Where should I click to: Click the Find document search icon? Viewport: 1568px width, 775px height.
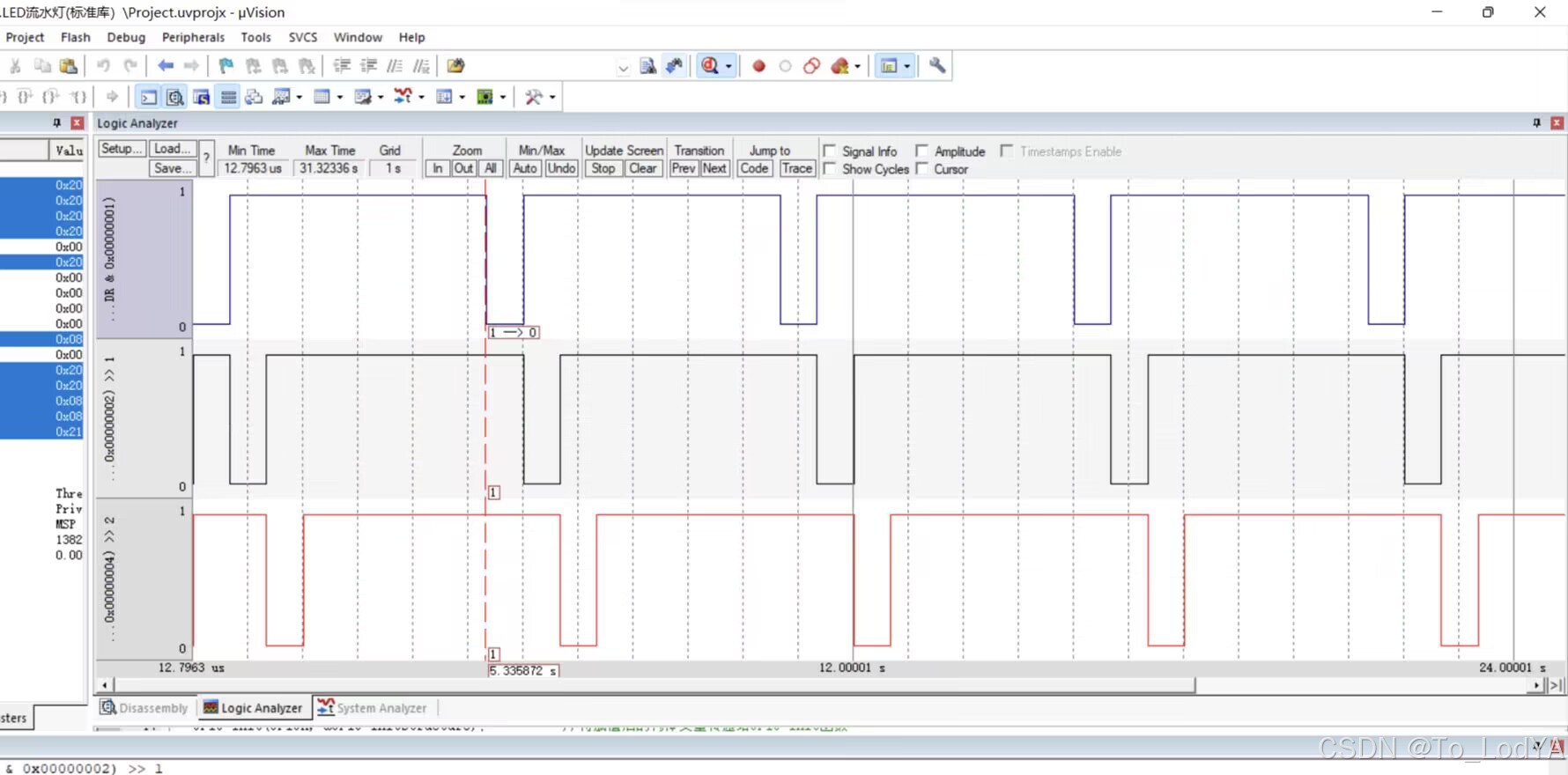647,66
